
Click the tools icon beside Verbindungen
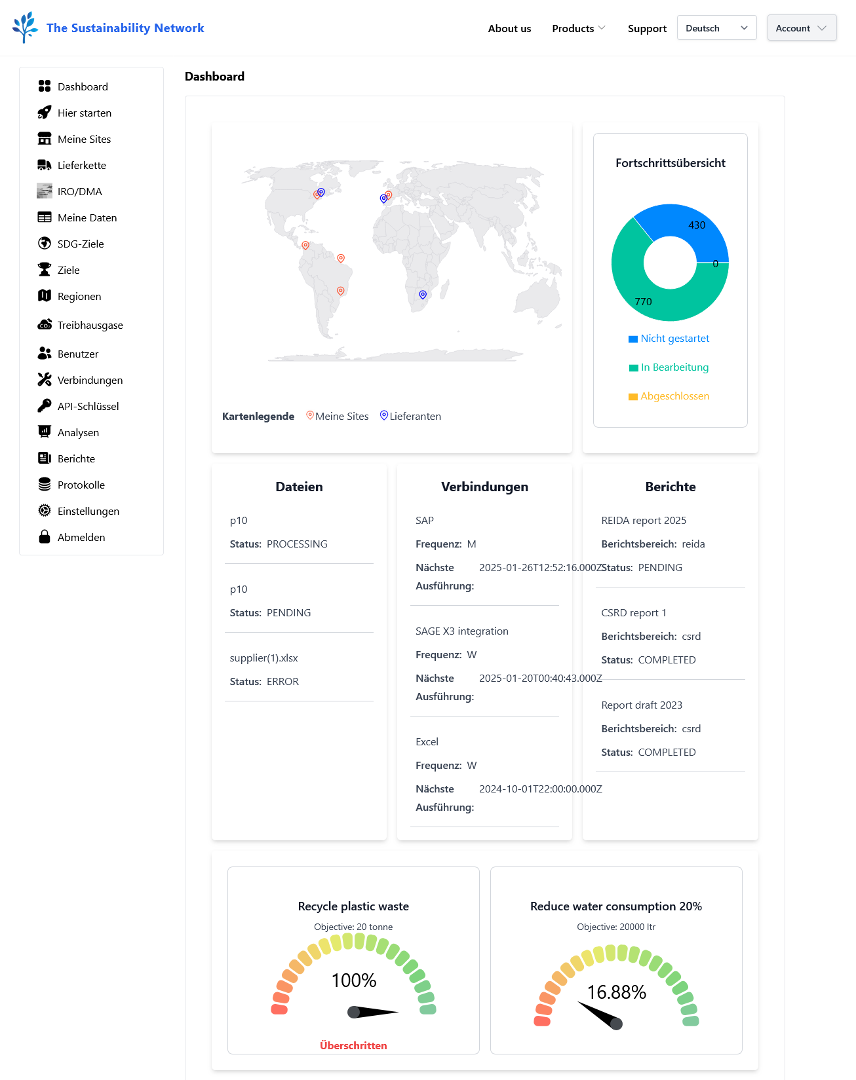coord(45,380)
